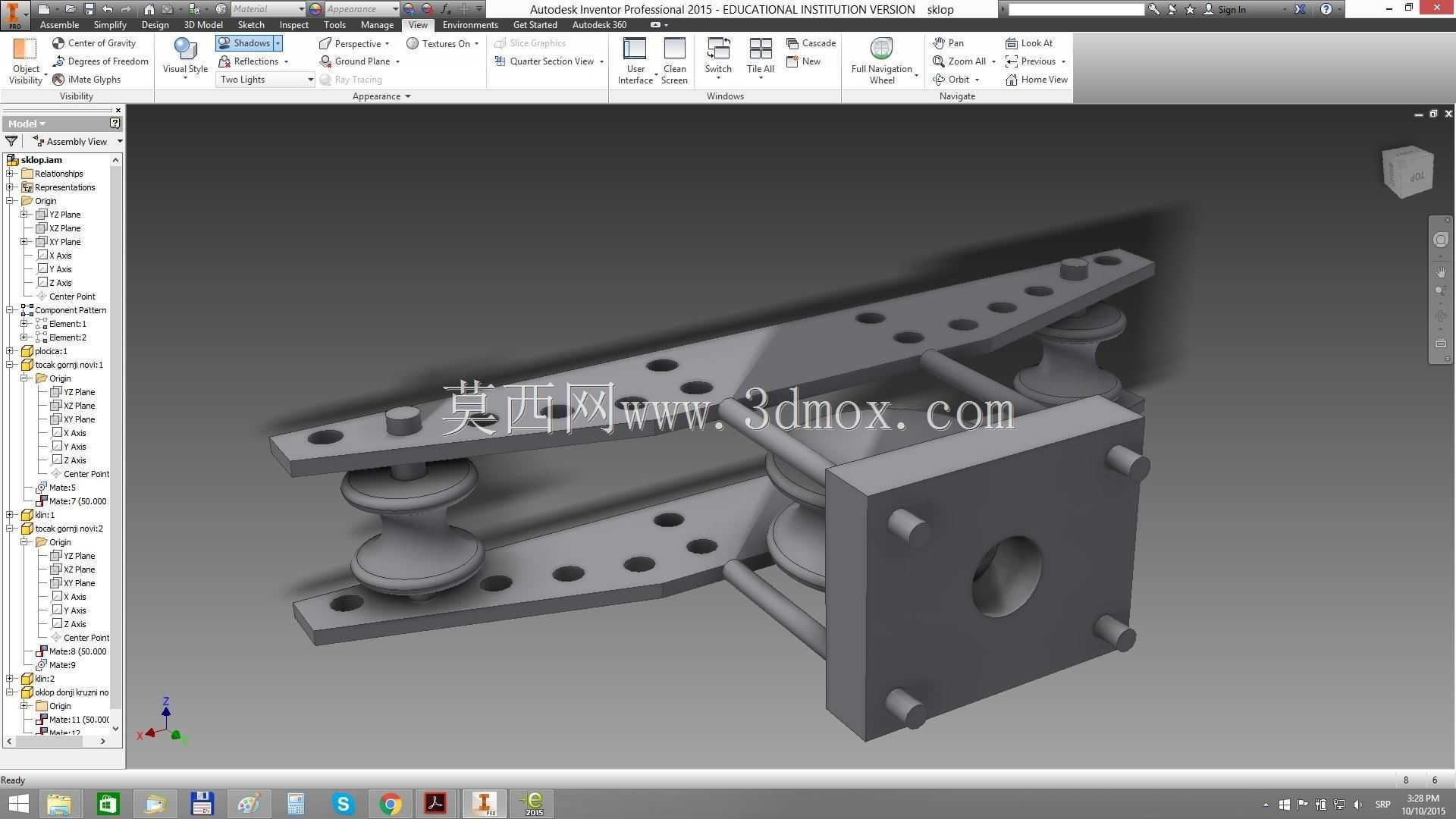Click the Look At tool

[x=1029, y=43]
